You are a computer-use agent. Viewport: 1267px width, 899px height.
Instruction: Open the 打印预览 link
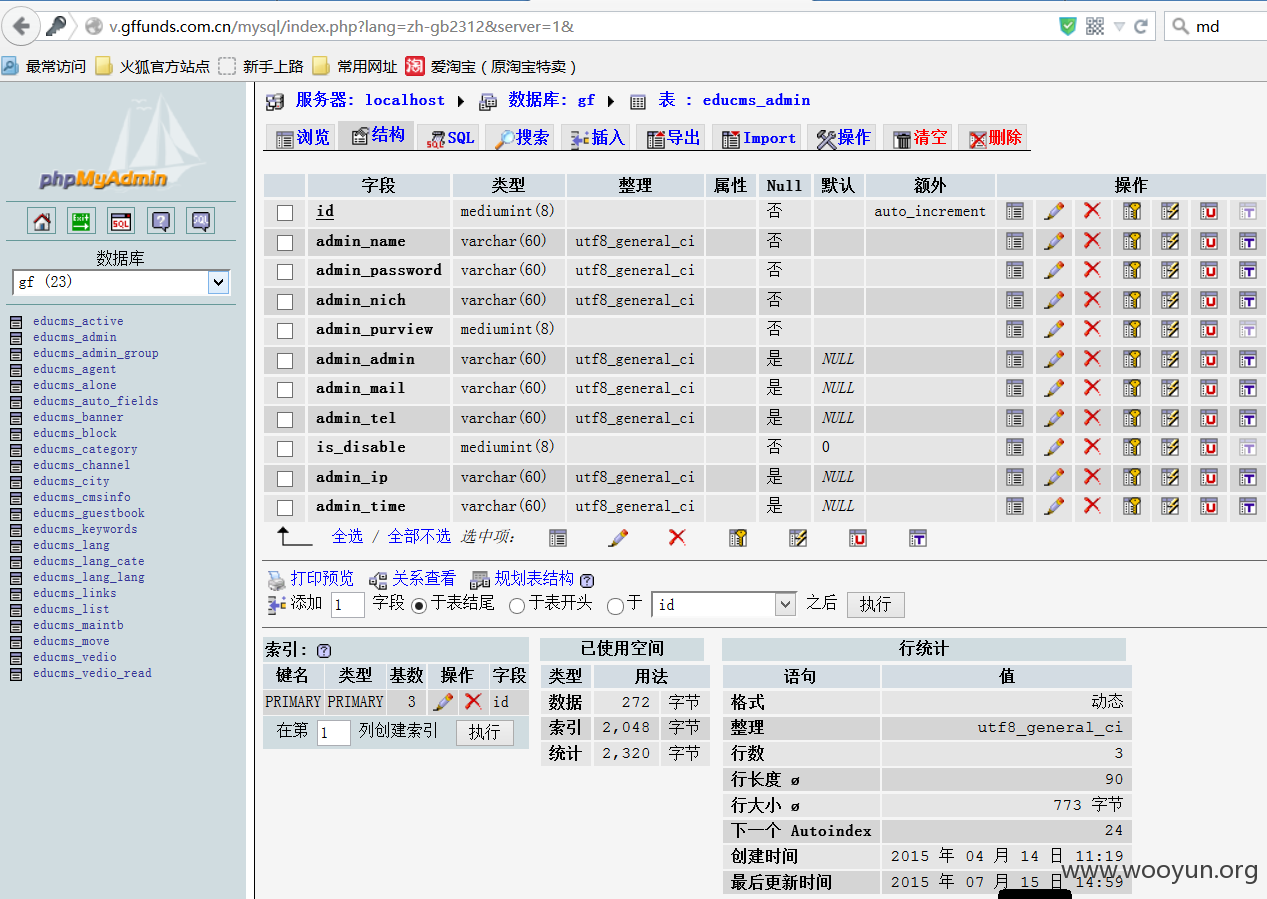[322, 578]
